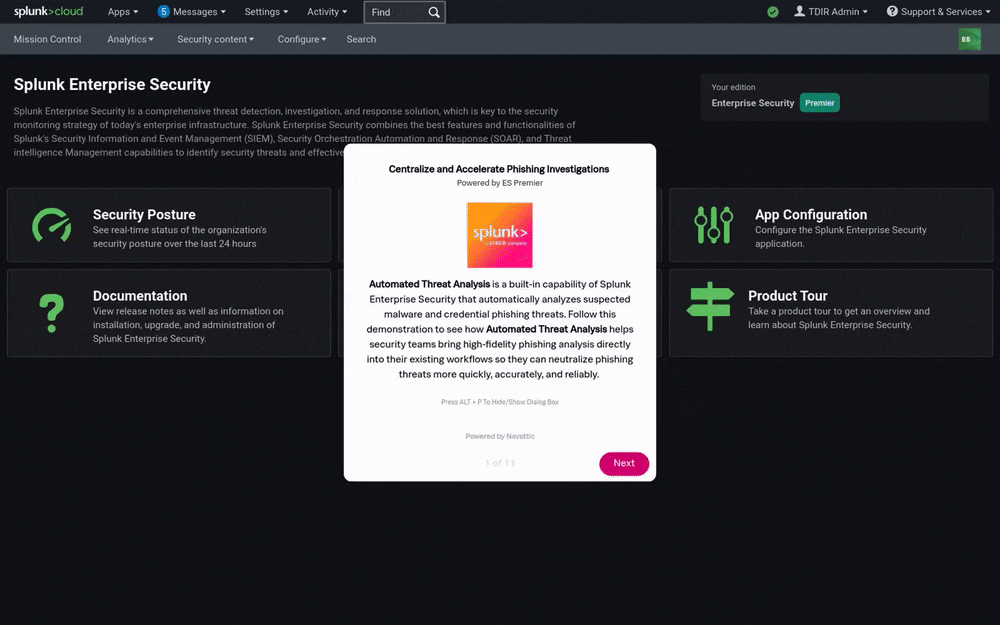The width and height of the screenshot is (1000, 625).
Task: Click the Product Tour signpost icon
Action: click(x=710, y=306)
